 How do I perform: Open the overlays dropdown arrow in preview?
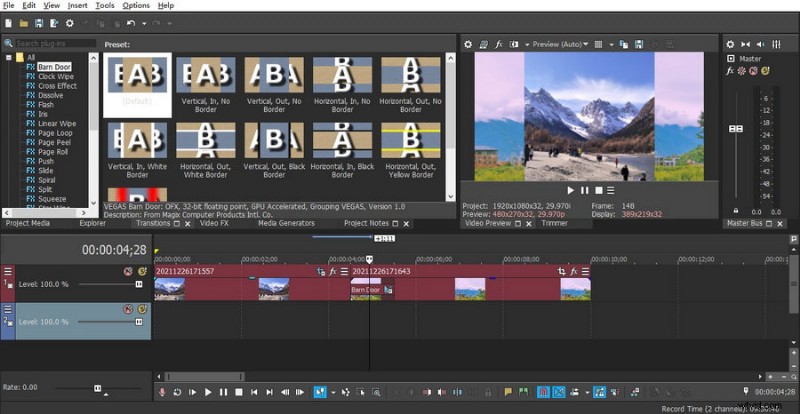coord(611,45)
